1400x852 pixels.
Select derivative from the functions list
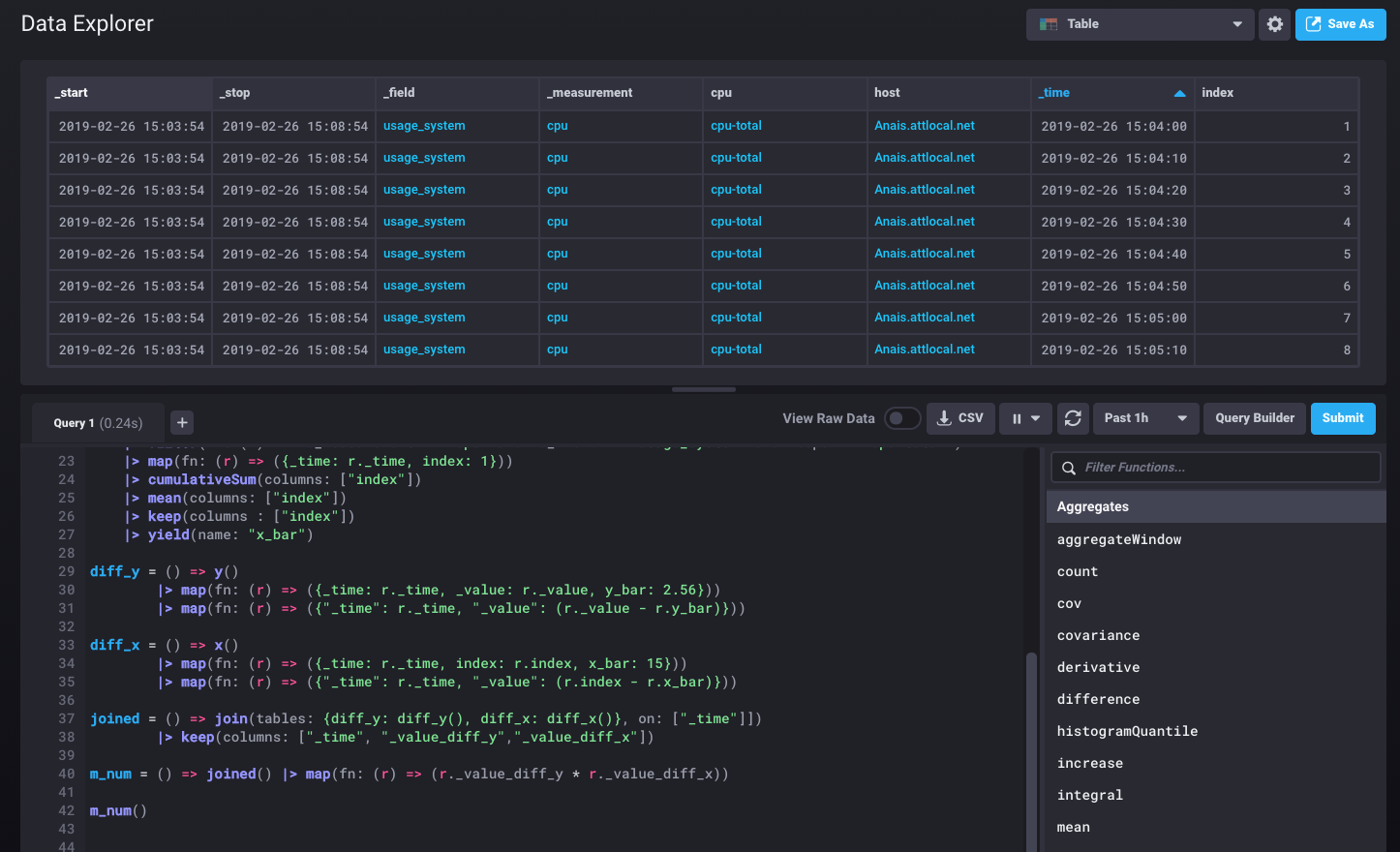tap(1099, 666)
